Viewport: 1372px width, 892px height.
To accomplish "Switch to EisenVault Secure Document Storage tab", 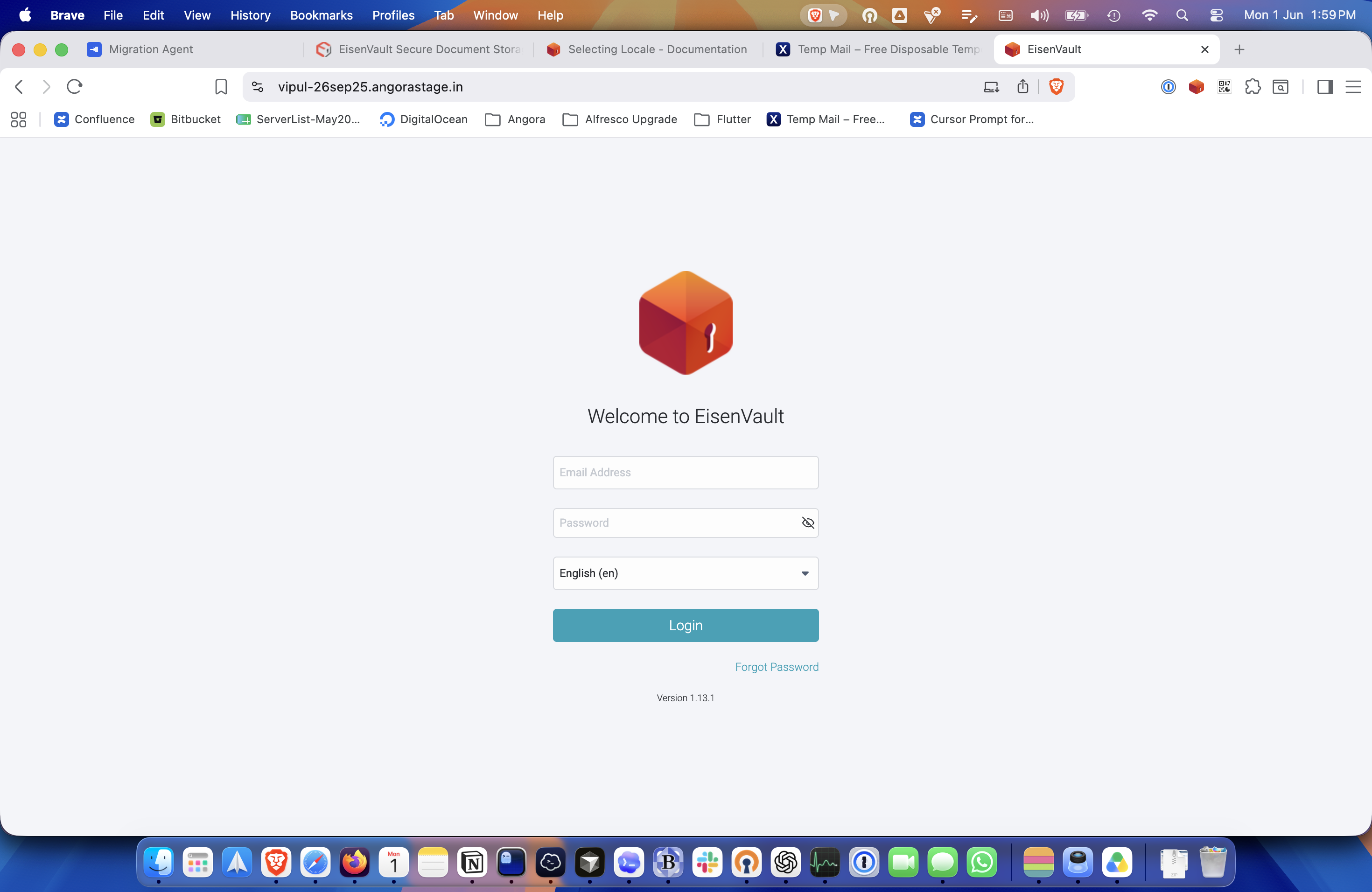I will 419,49.
